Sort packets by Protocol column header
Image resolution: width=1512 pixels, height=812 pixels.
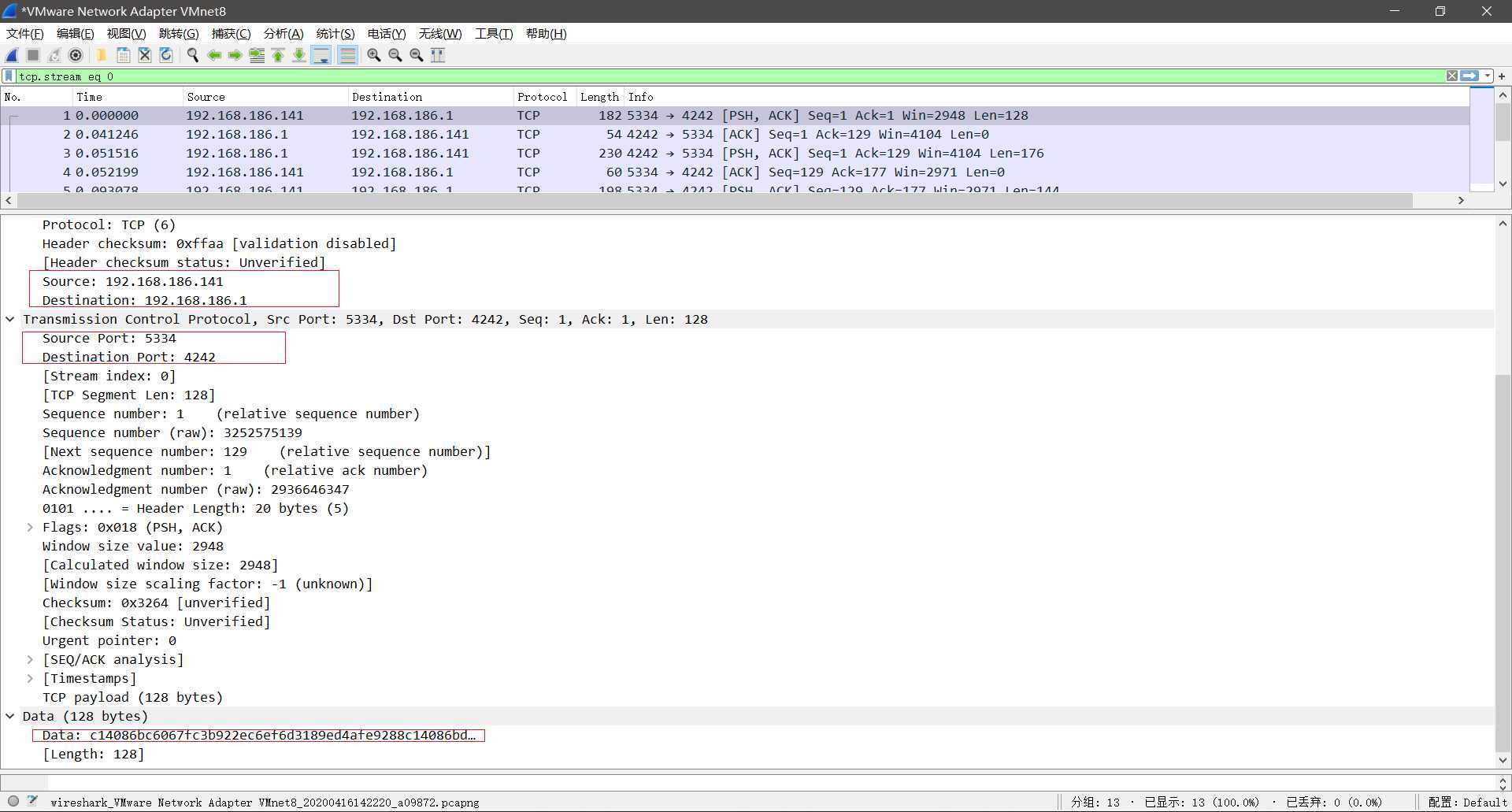click(x=544, y=97)
